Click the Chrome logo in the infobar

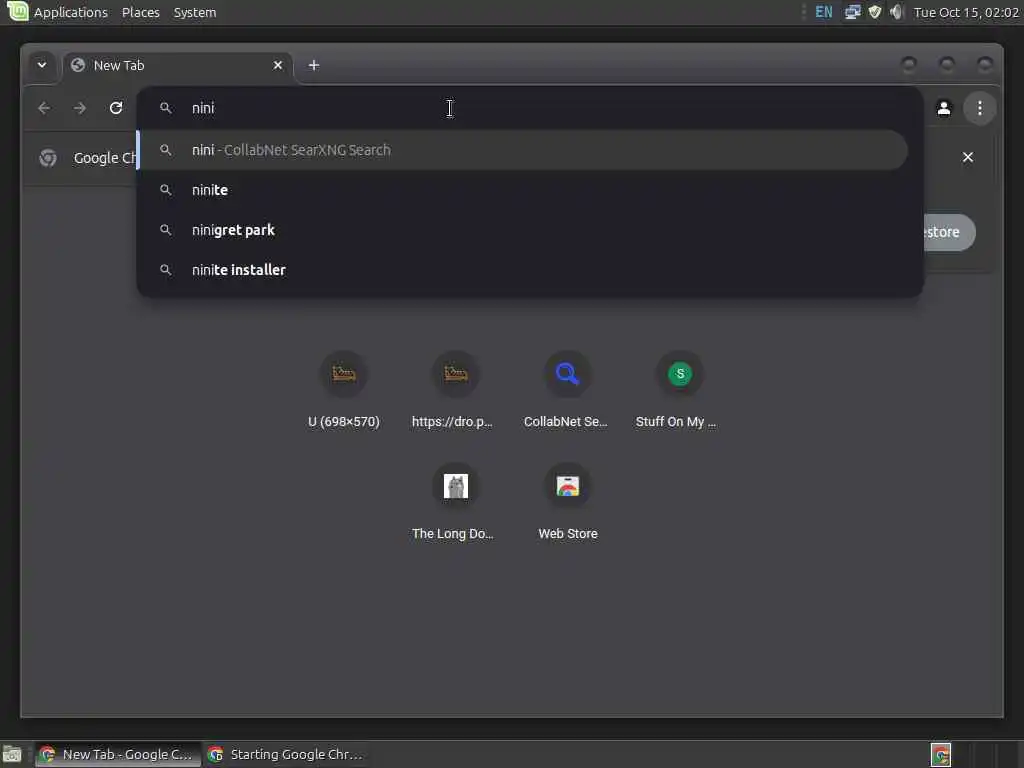(48, 157)
